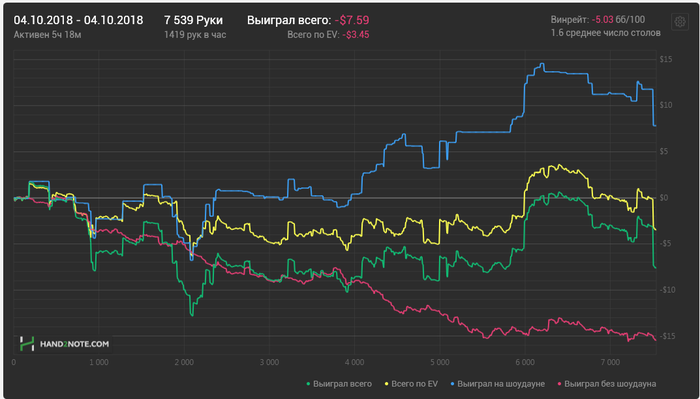This screenshot has height=399, width=700.
Task: Select the date range 04.10.2018 - 04.10.2018
Action: (x=79, y=20)
